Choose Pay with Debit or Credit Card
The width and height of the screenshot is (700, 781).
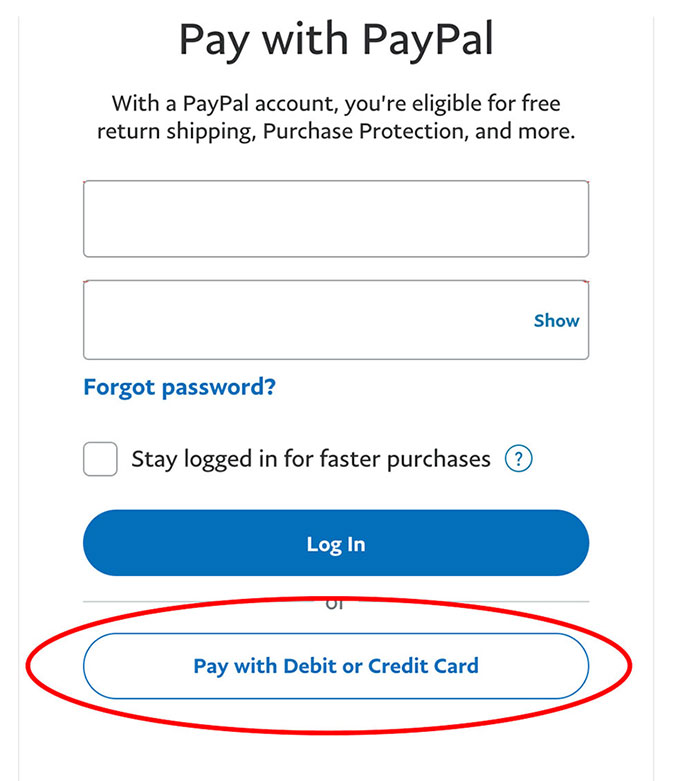point(336,666)
